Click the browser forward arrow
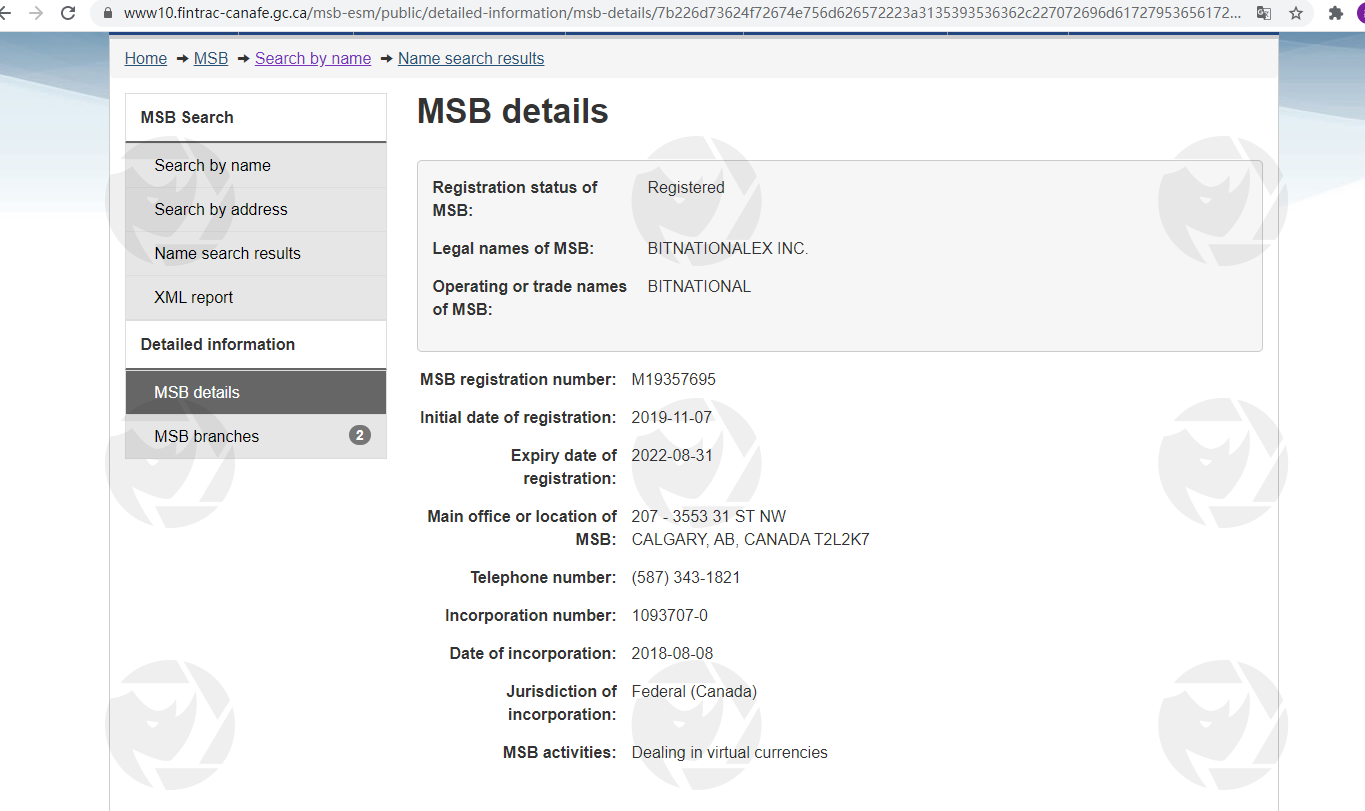The height and width of the screenshot is (811, 1365). coord(36,13)
